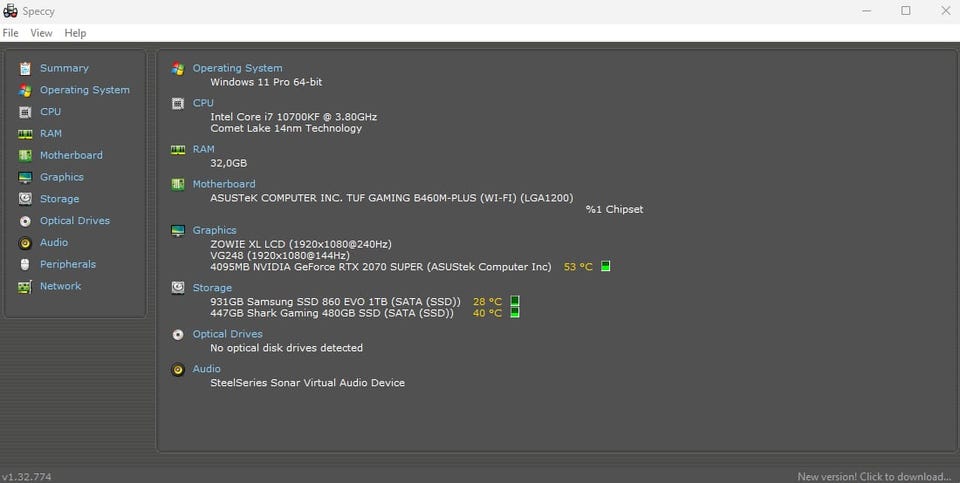Select Motherboard in the sidebar

pyautogui.click(x=71, y=155)
